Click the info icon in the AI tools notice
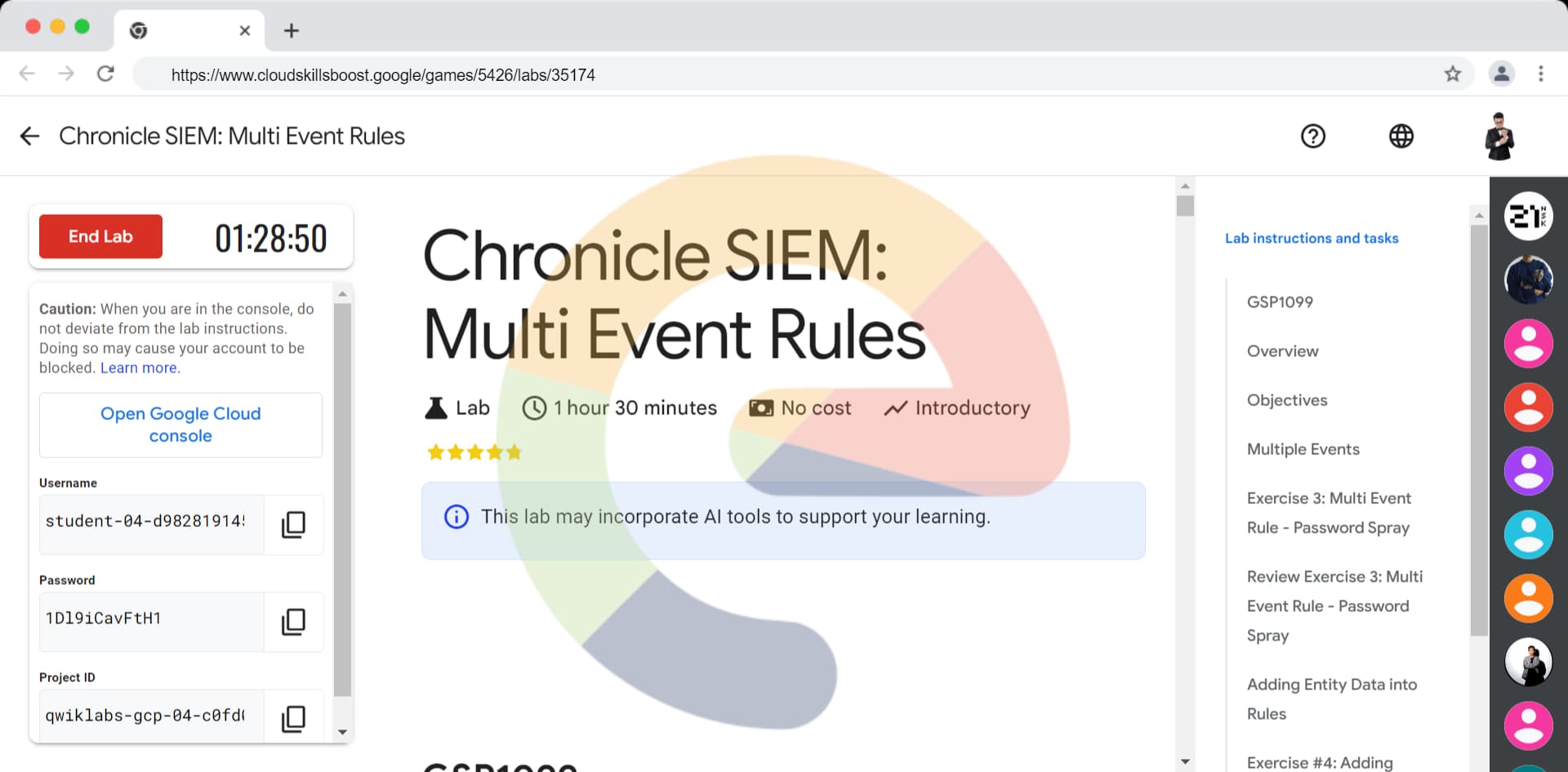1568x772 pixels. click(457, 517)
